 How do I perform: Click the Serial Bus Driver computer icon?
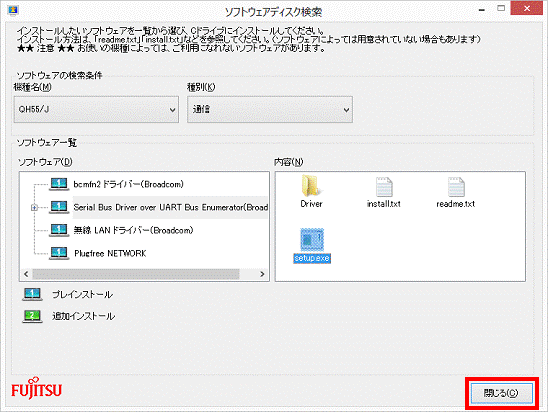coord(59,207)
